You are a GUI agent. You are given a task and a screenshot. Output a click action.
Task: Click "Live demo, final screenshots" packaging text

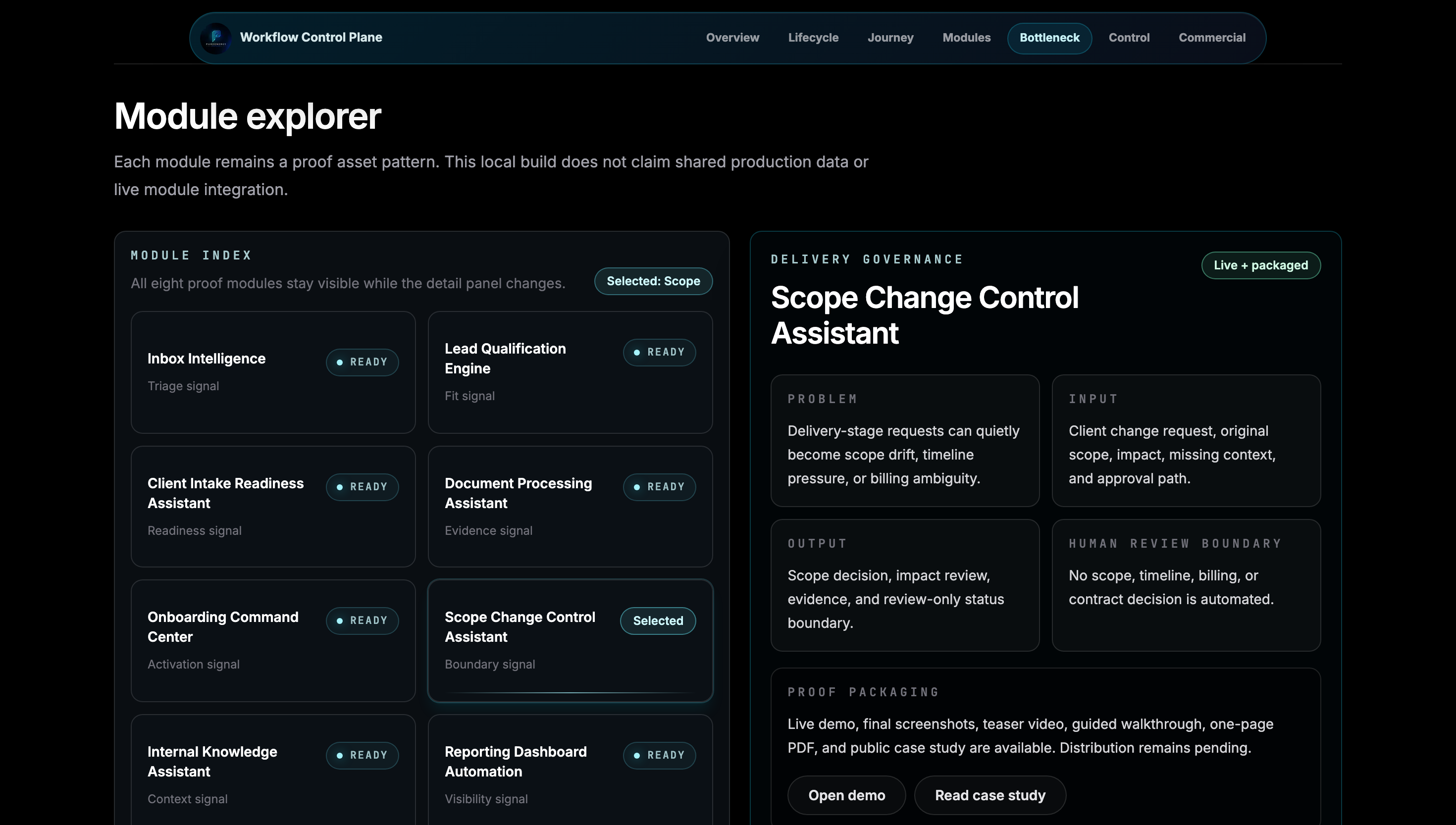[1030, 736]
